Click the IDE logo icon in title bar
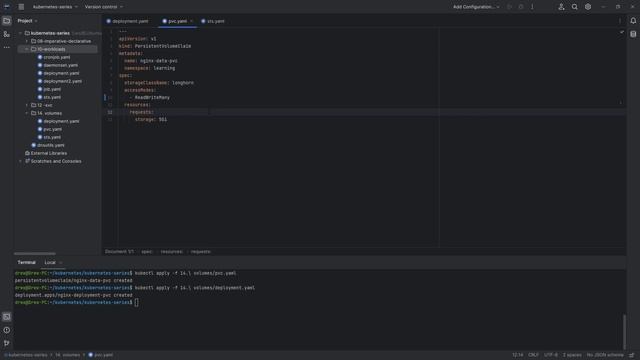The image size is (640, 360). pos(7,7)
